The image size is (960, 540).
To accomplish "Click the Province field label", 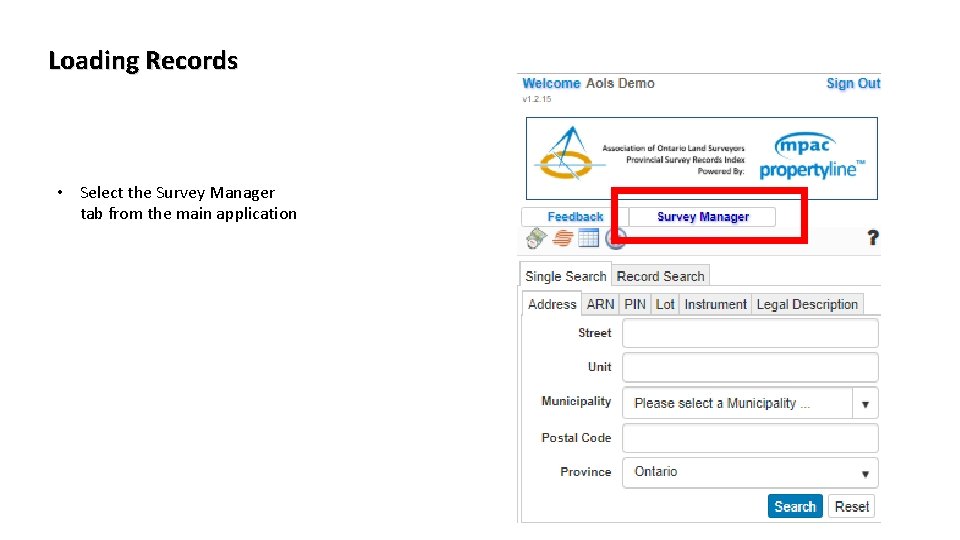I will (x=585, y=472).
